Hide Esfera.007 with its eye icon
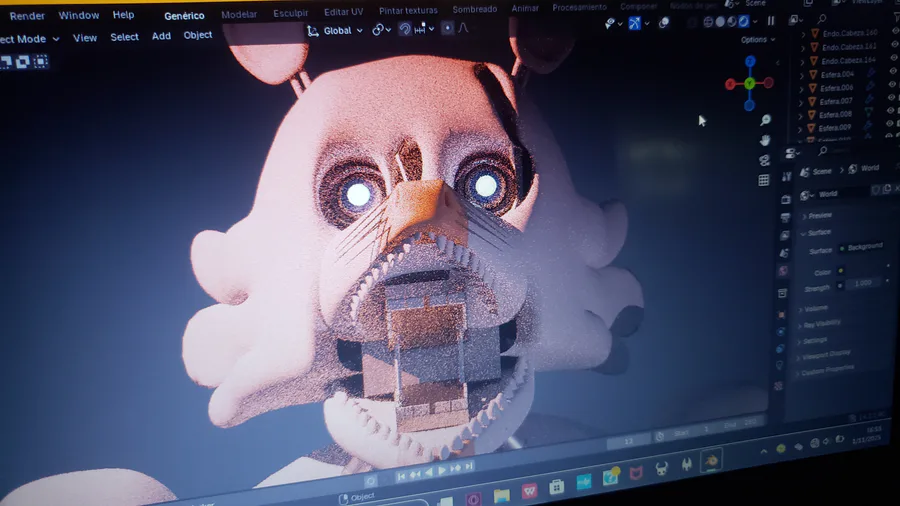This screenshot has width=900, height=506. click(892, 97)
